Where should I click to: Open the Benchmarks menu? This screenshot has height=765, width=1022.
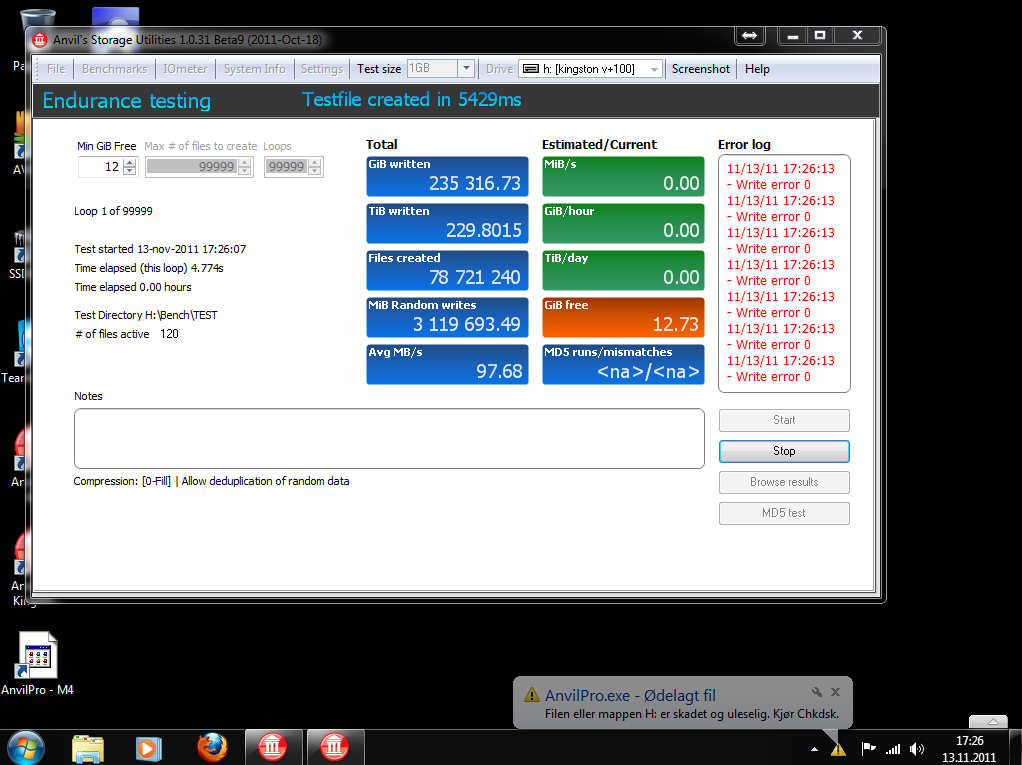(x=115, y=69)
